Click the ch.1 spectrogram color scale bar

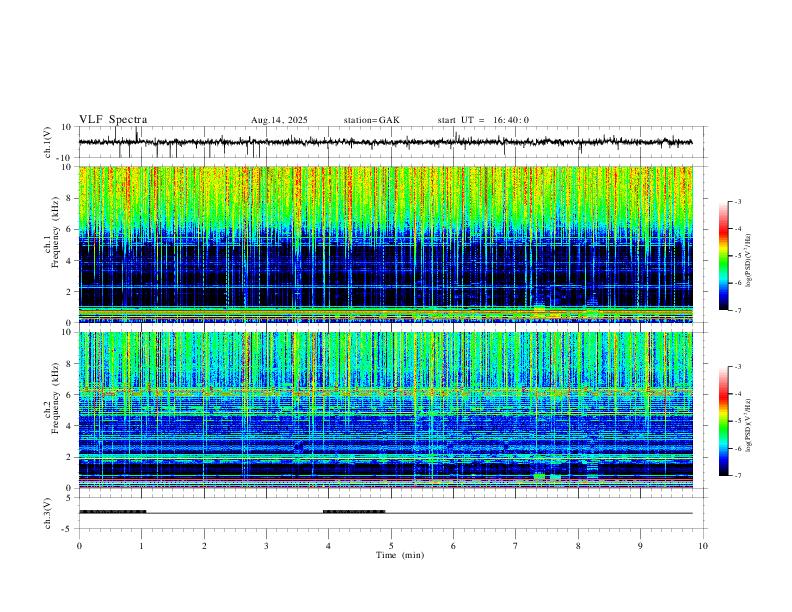tap(723, 256)
